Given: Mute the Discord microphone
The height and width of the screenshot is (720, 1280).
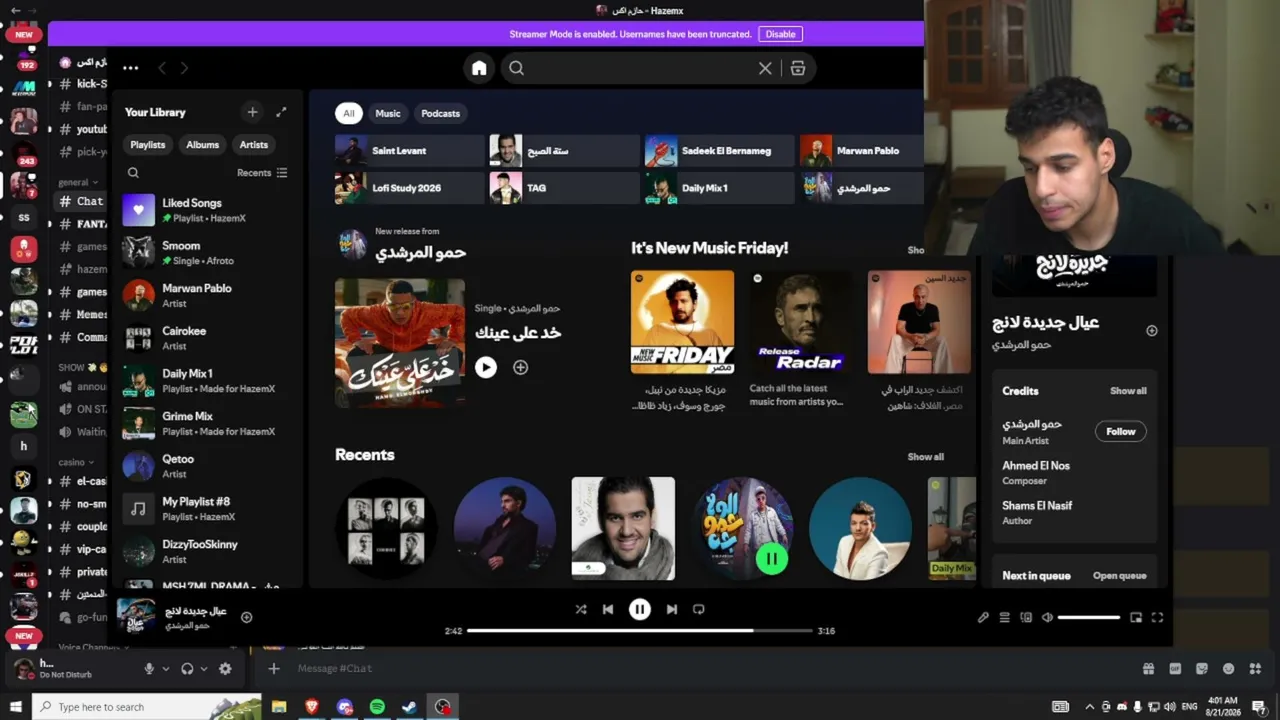Looking at the screenshot, I should pos(149,669).
